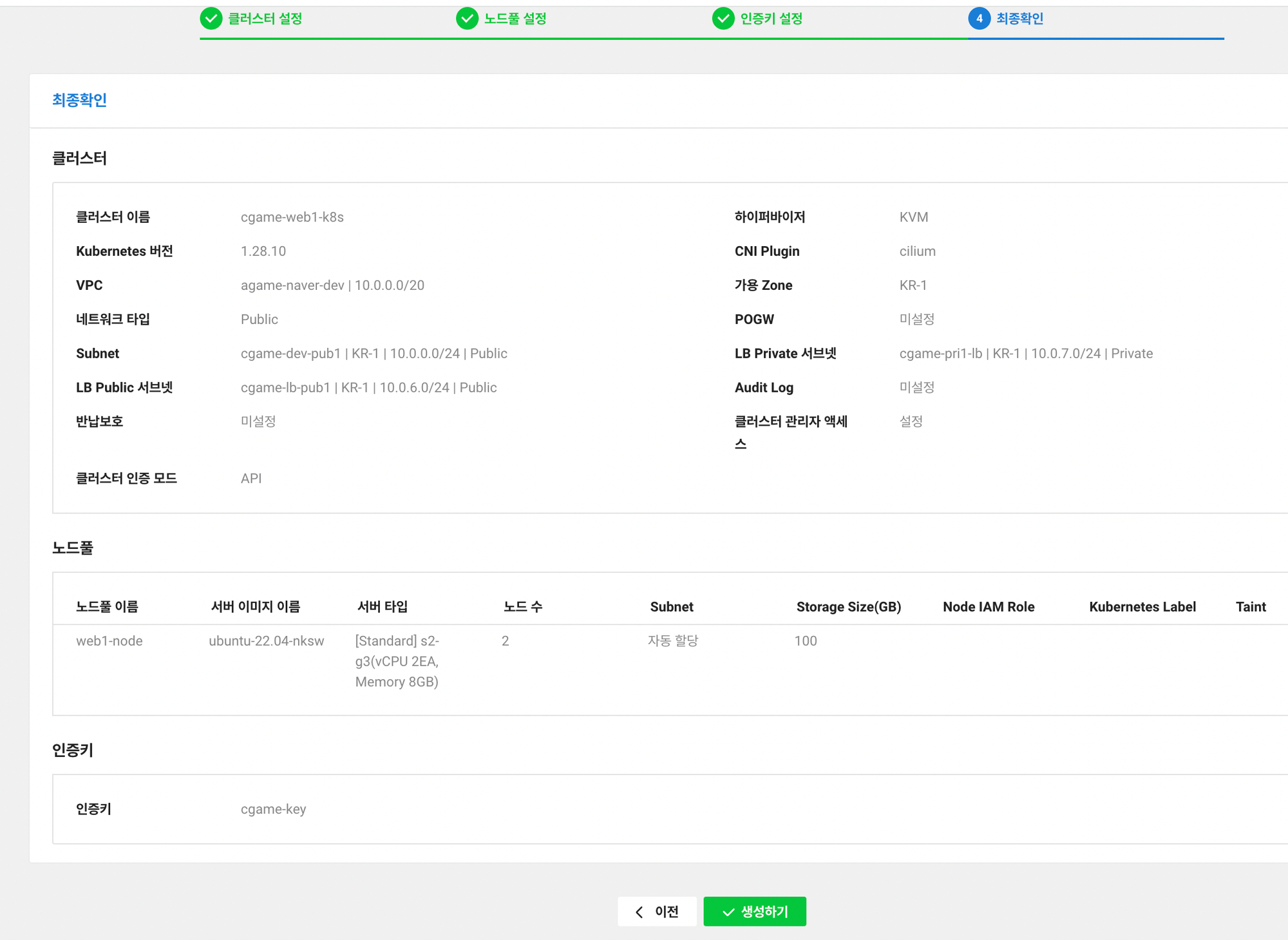The image size is (1288, 940).
Task: Click the cluster name value cgame-web1-k8s
Action: [x=292, y=217]
